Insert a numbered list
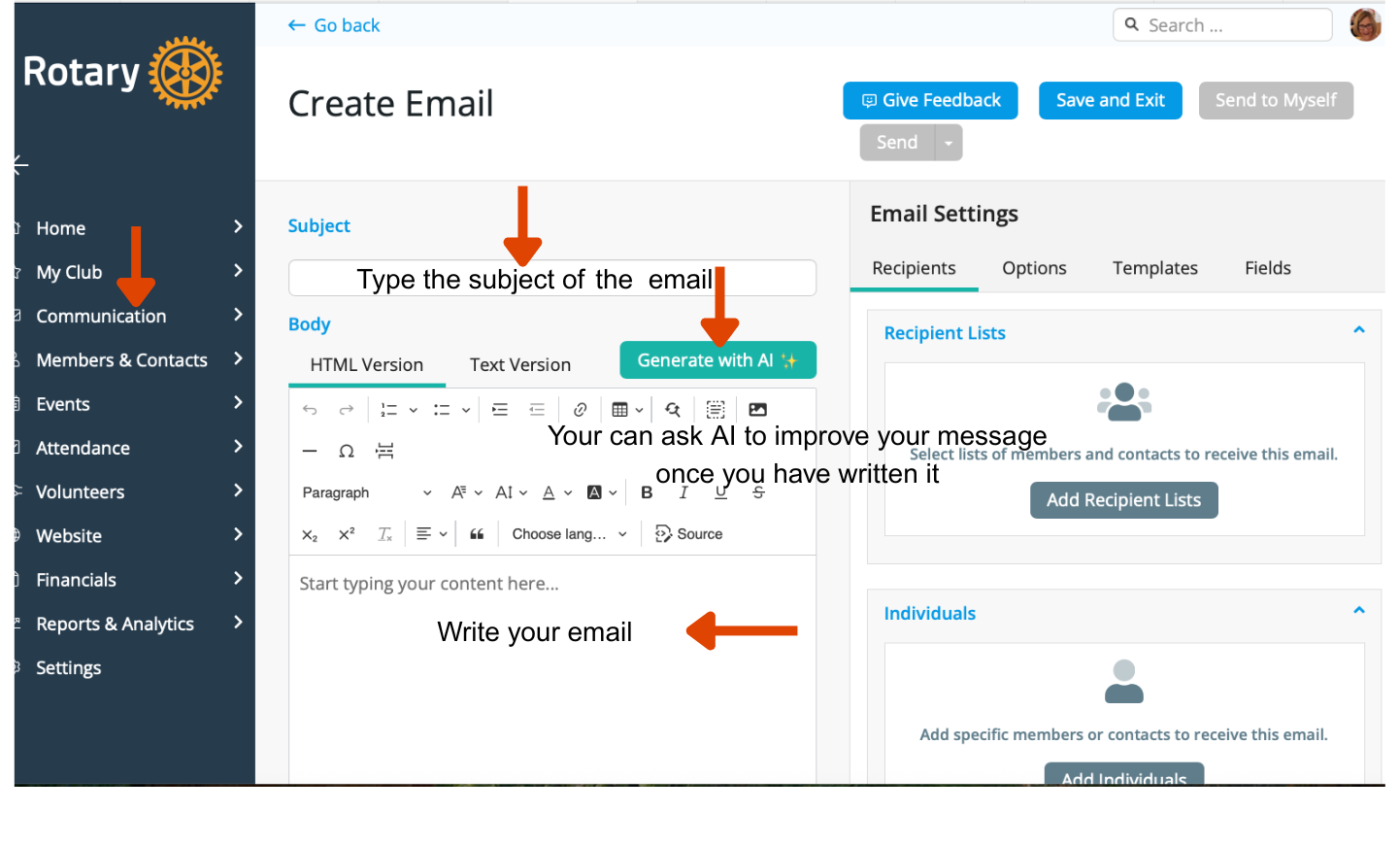1400x846 pixels. [x=389, y=410]
